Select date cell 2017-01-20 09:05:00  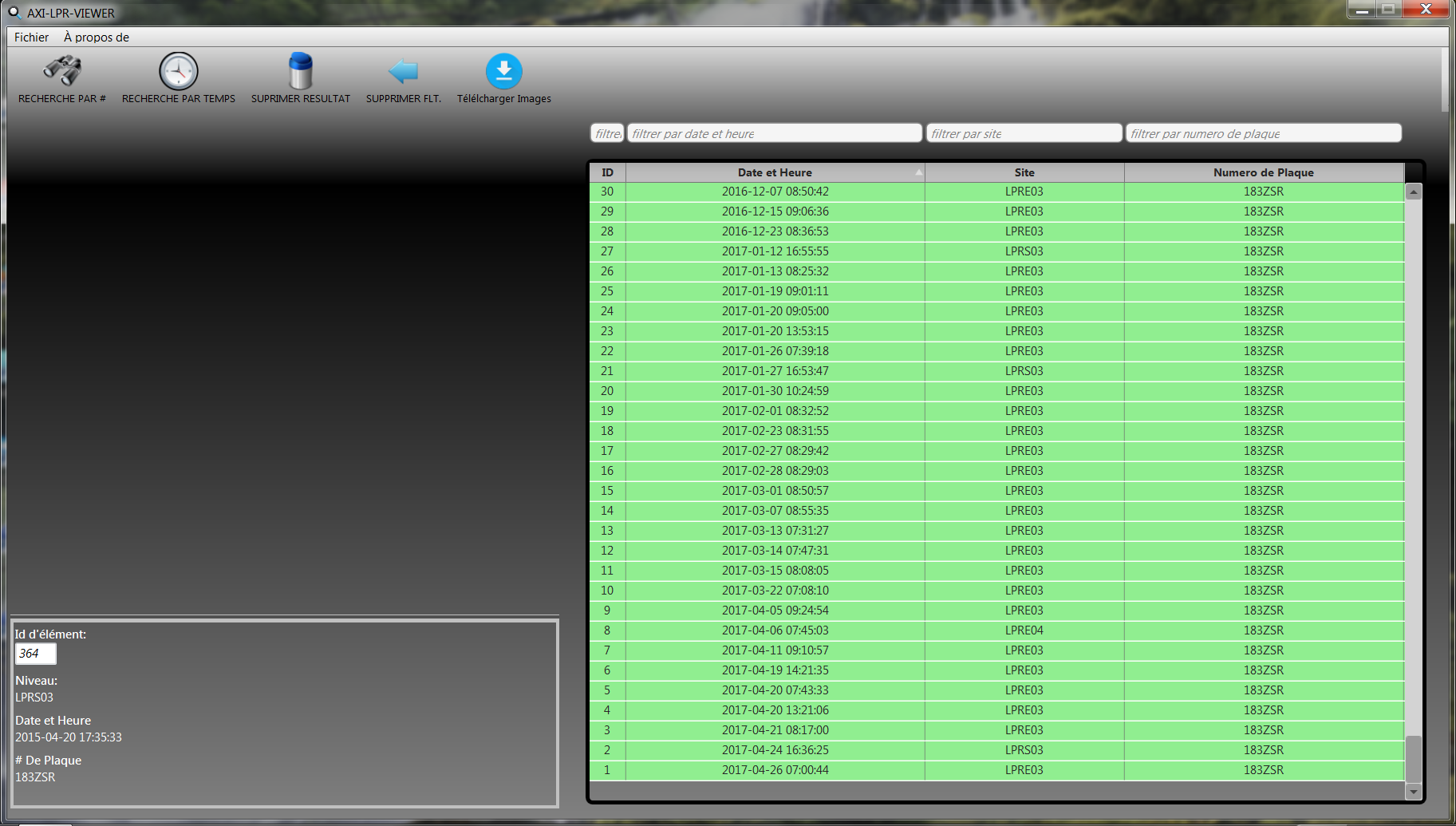pos(775,311)
